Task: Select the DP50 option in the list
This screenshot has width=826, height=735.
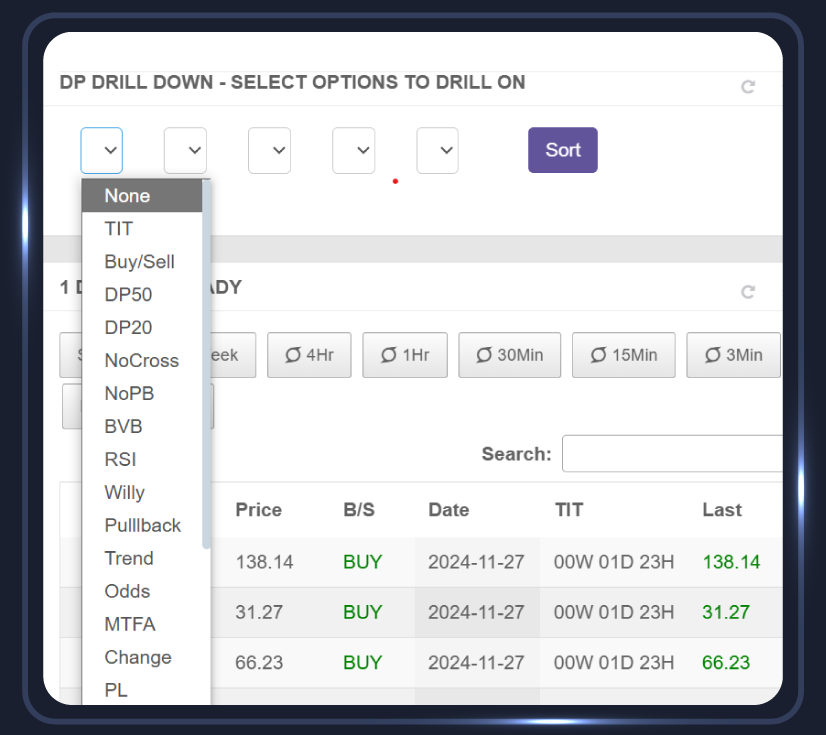Action: coord(128,295)
